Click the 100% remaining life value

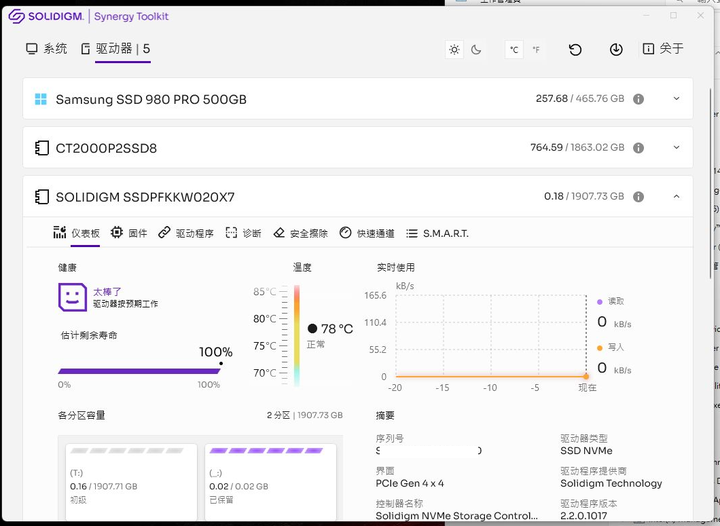tap(216, 352)
